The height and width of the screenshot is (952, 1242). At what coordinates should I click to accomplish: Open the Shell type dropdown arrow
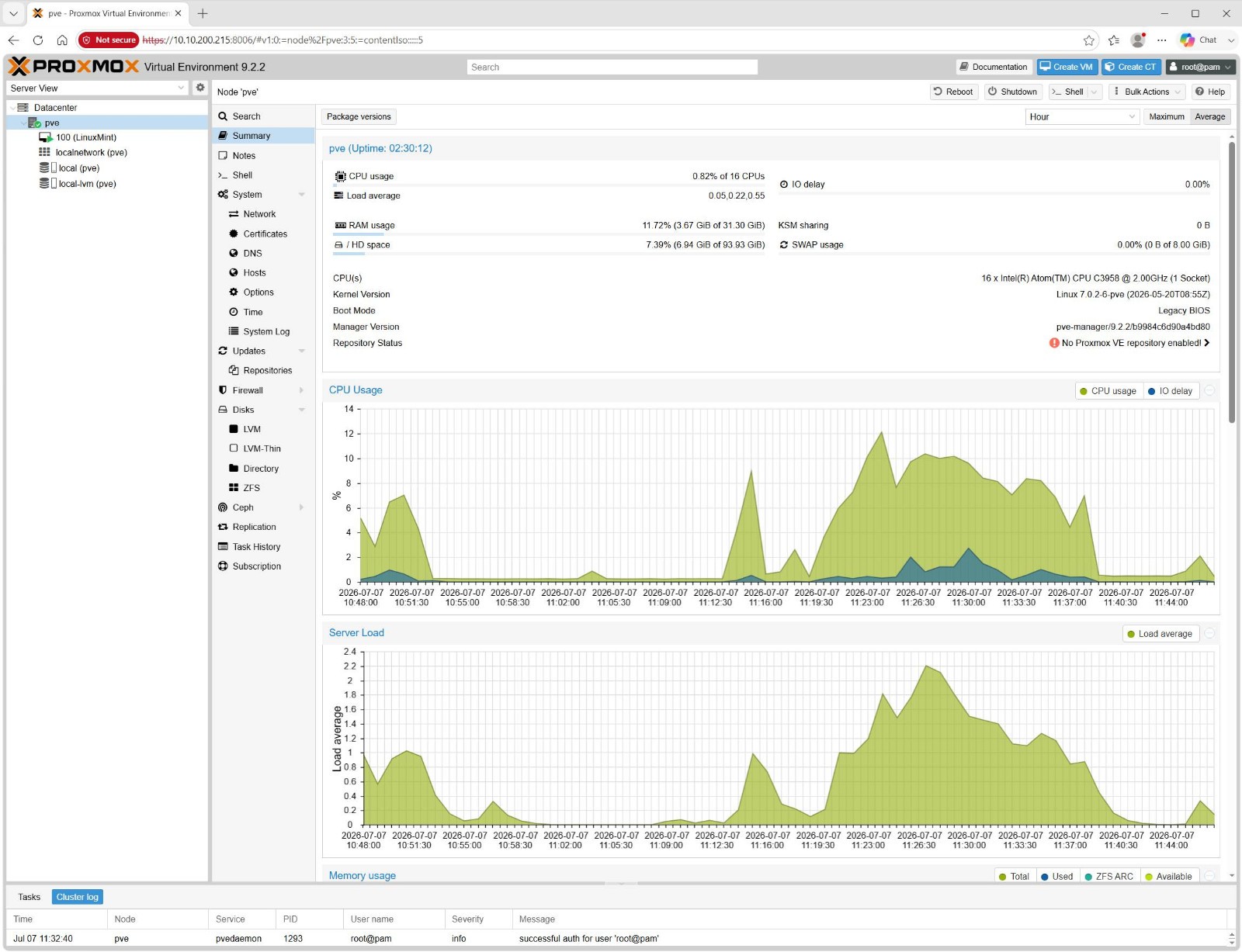(x=1095, y=92)
